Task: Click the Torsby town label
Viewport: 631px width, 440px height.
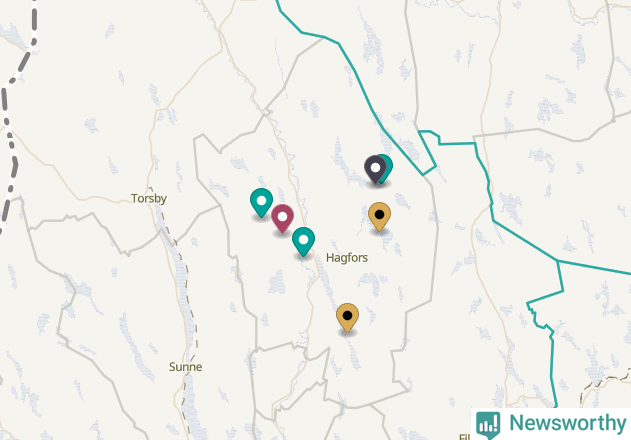Action: (149, 198)
